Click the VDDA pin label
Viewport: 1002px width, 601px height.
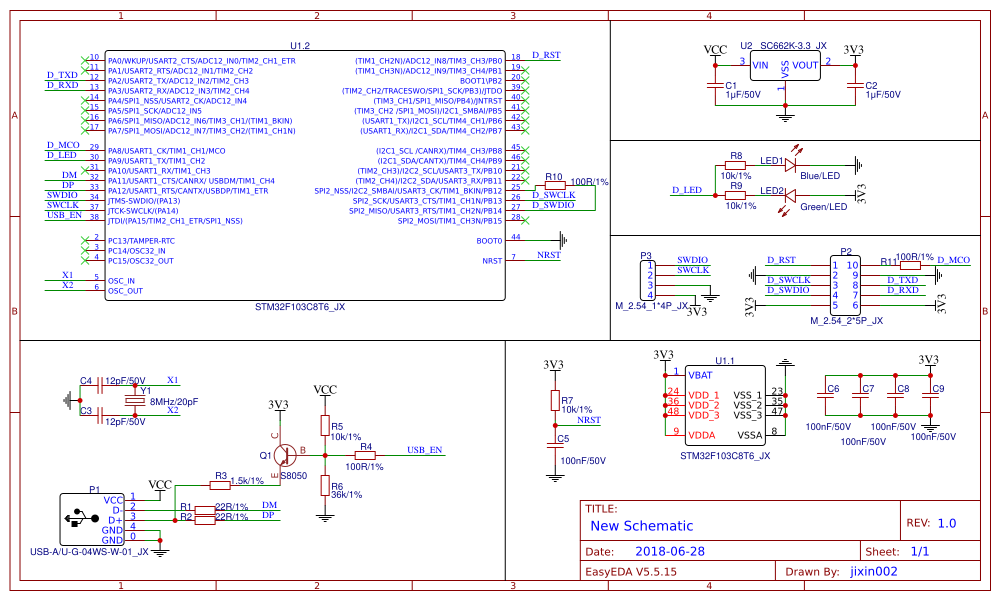702,435
